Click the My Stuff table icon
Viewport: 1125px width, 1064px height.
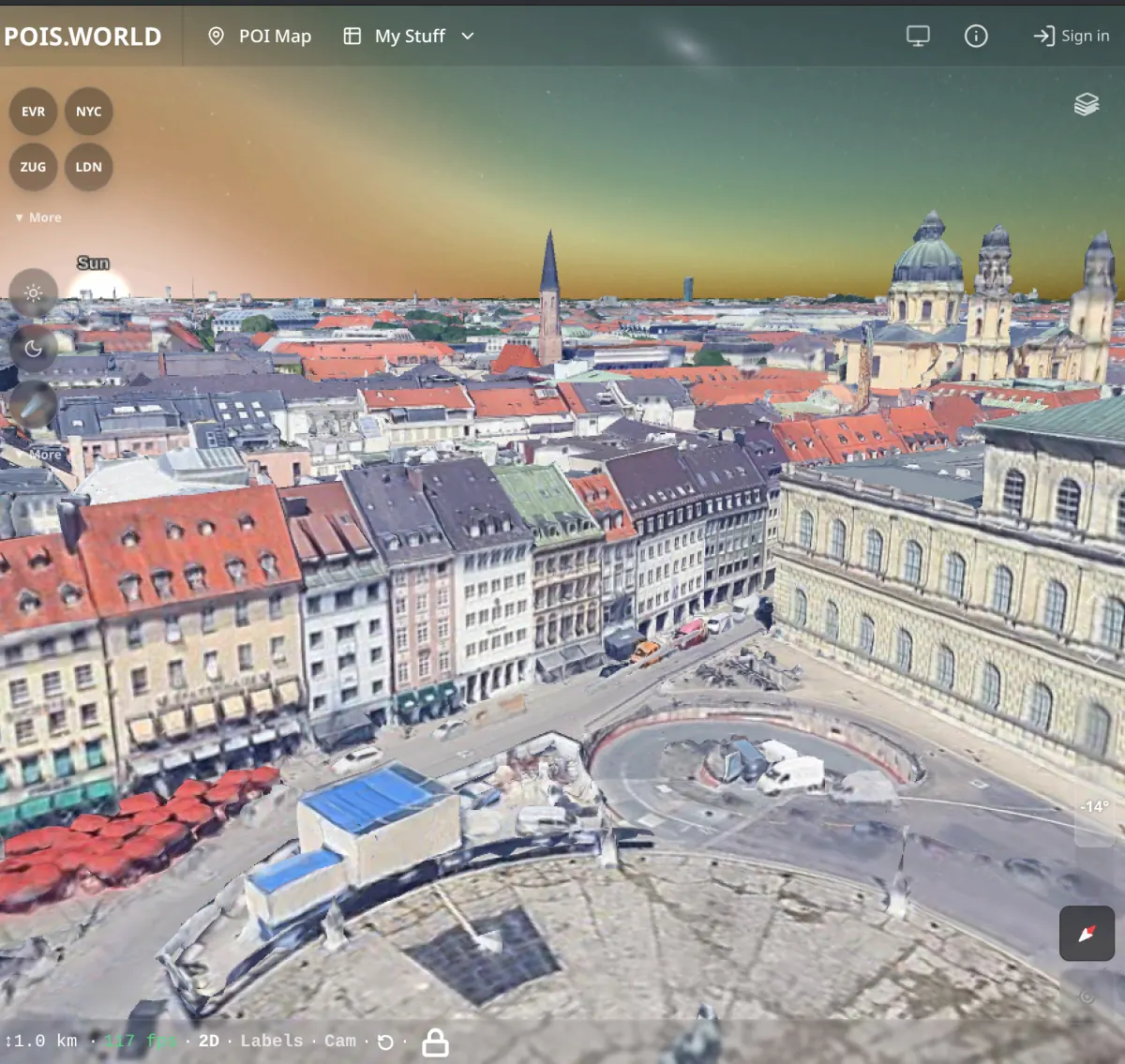click(352, 36)
